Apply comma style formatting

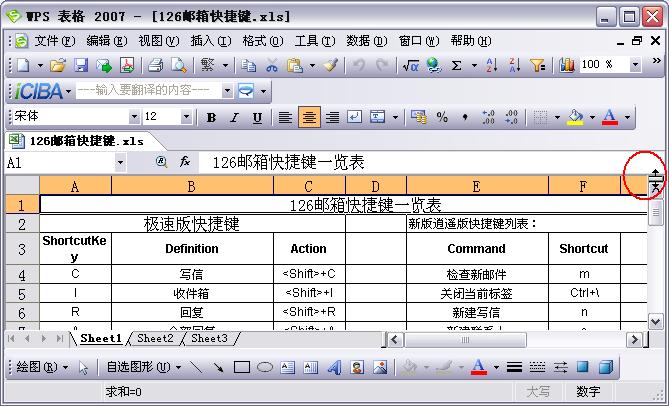click(465, 117)
